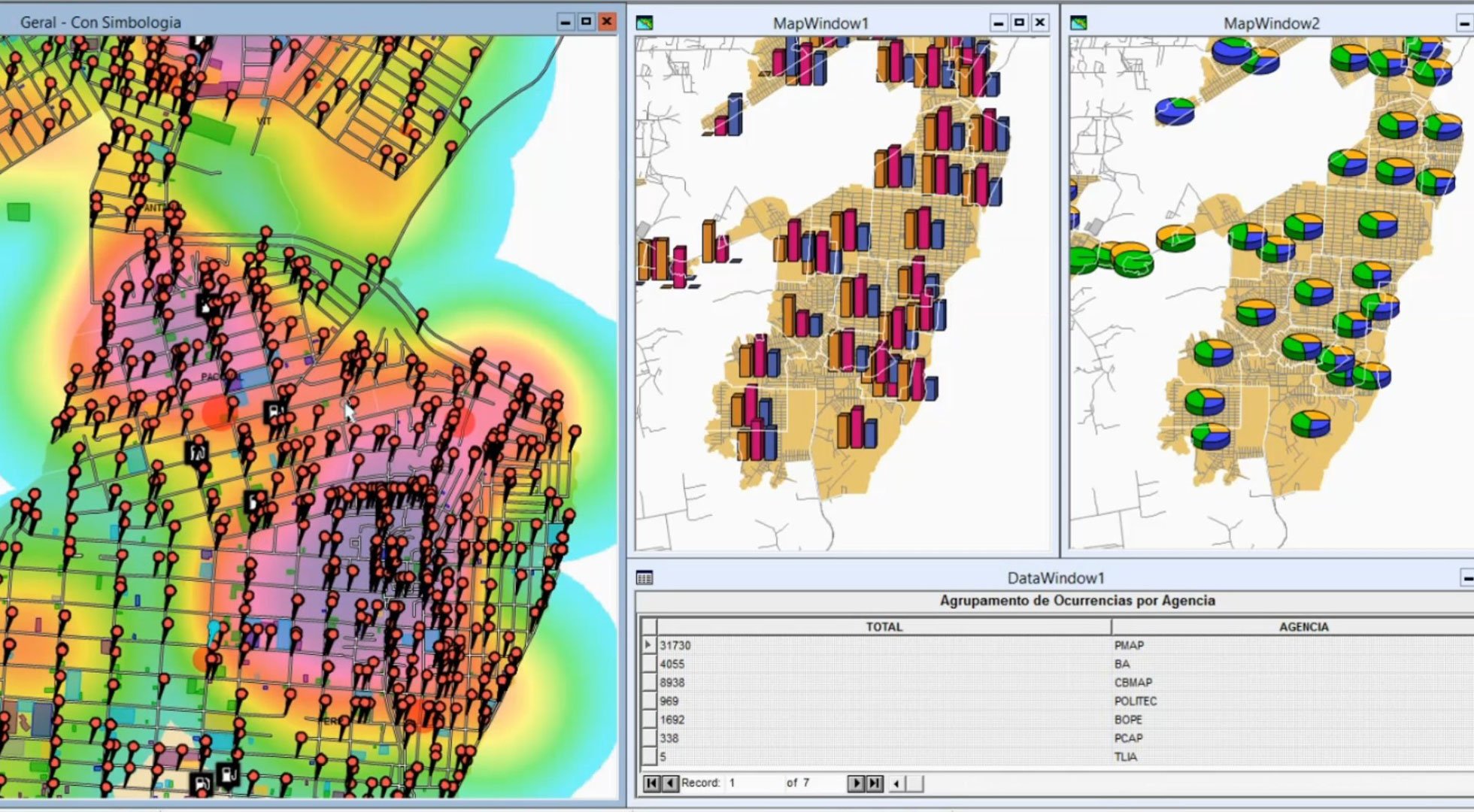This screenshot has width=1474, height=812.
Task: Sort by the TOTAL column header
Action: click(884, 627)
